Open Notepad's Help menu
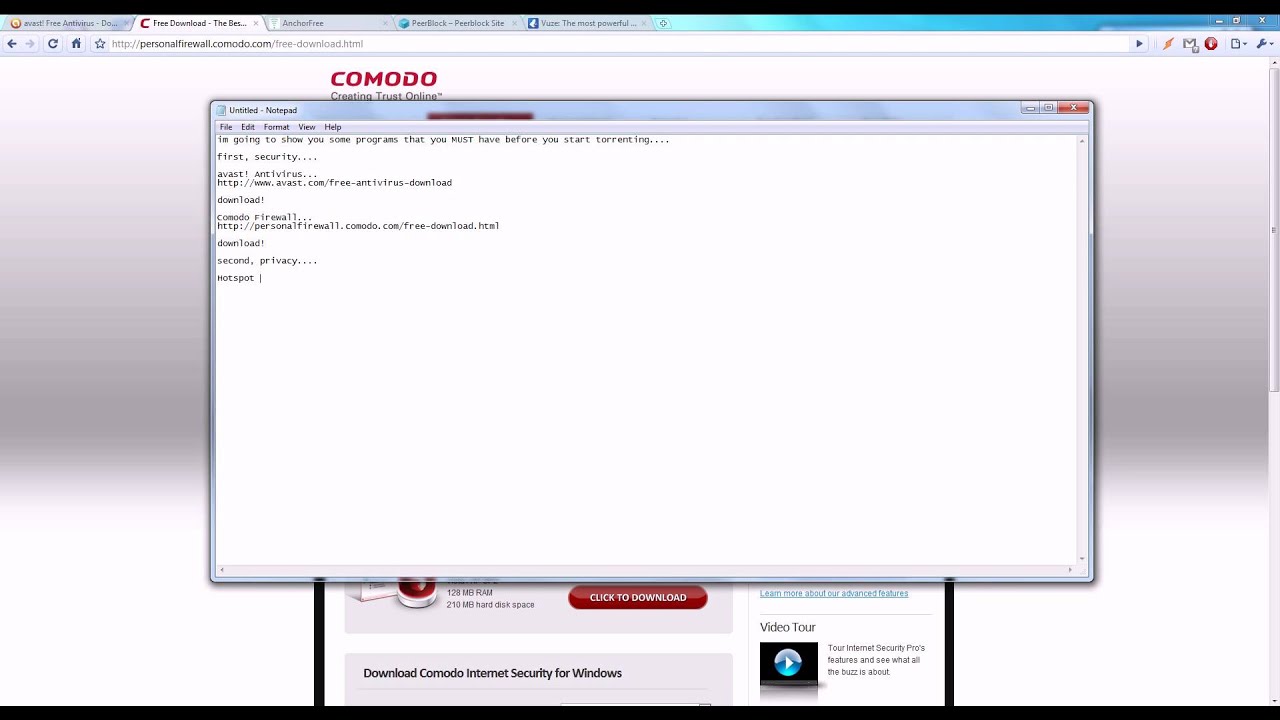 333,127
